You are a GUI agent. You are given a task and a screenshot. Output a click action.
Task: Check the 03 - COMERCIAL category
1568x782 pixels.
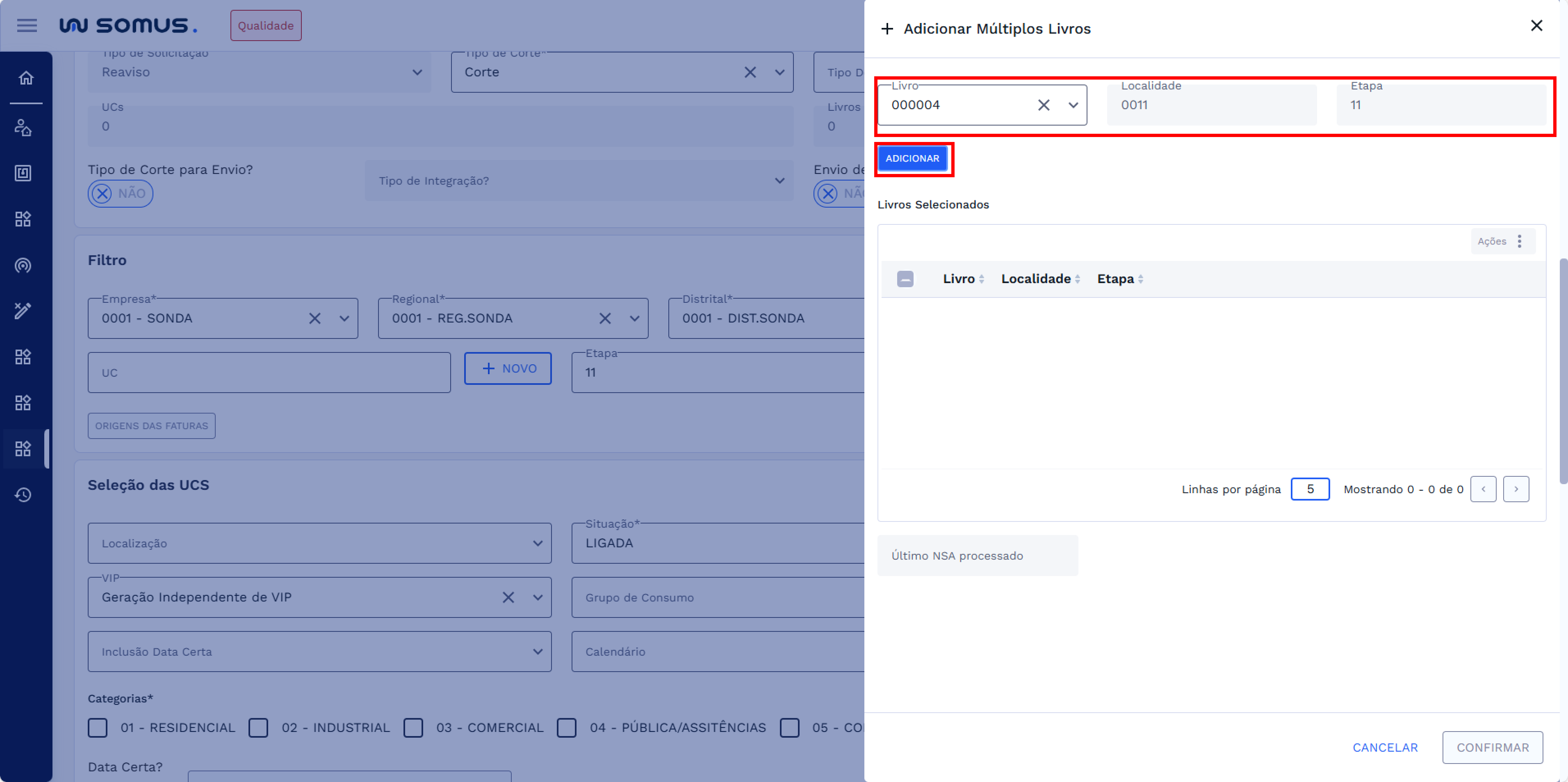coord(413,727)
